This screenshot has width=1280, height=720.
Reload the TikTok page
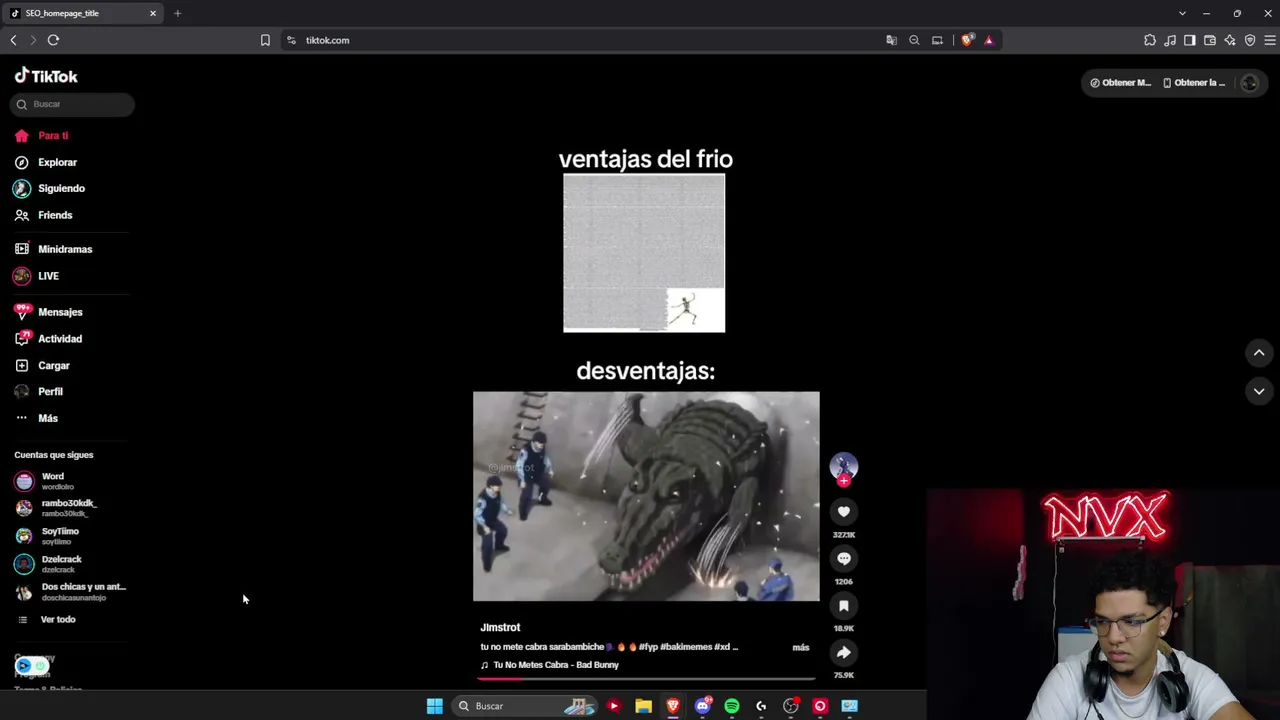[53, 40]
